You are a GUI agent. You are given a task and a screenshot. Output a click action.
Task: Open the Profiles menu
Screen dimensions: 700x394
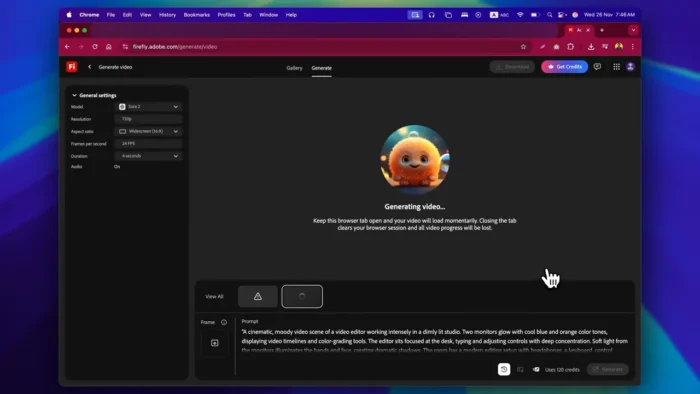point(226,15)
